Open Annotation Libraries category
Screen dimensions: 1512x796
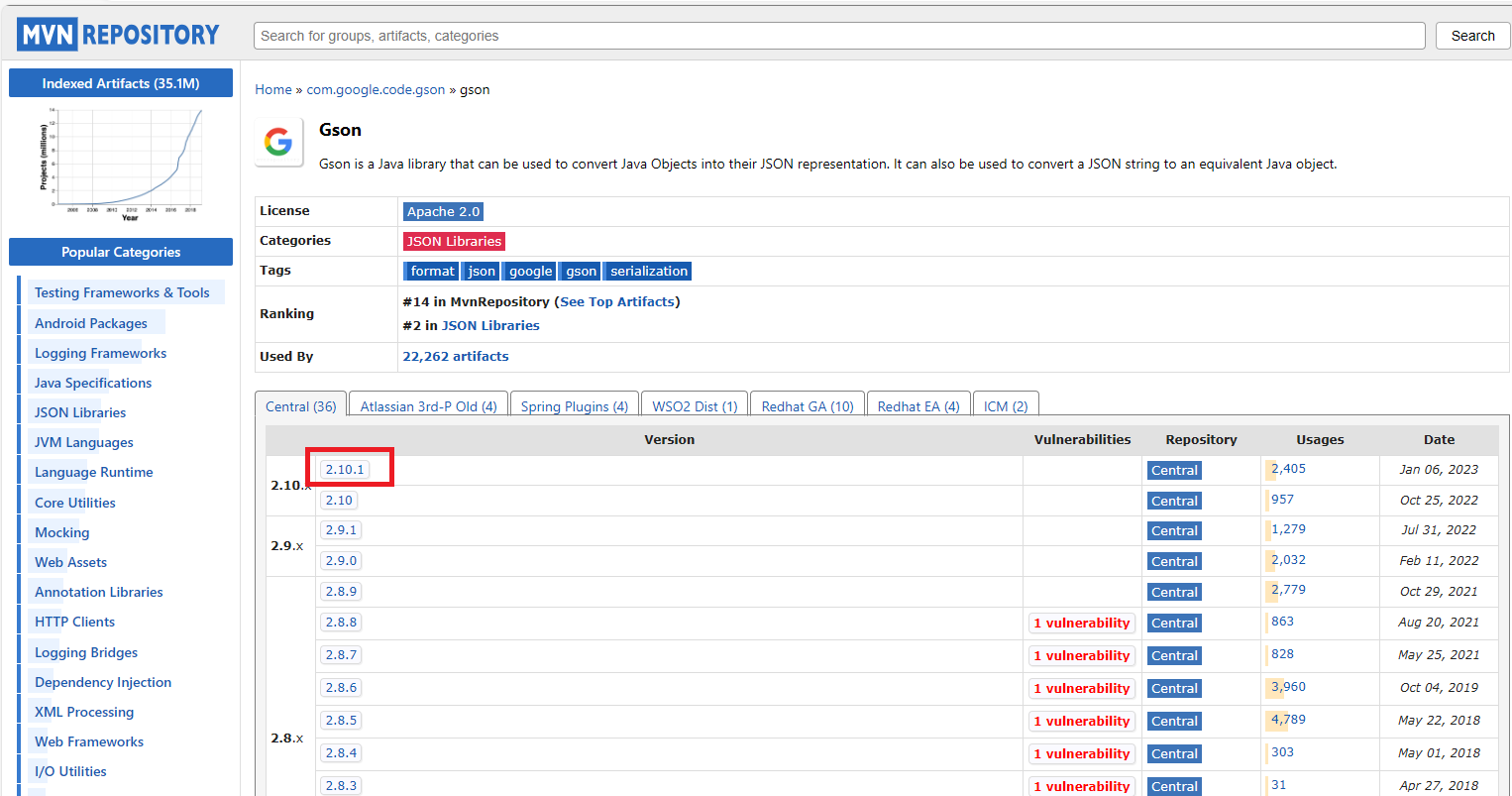99,592
